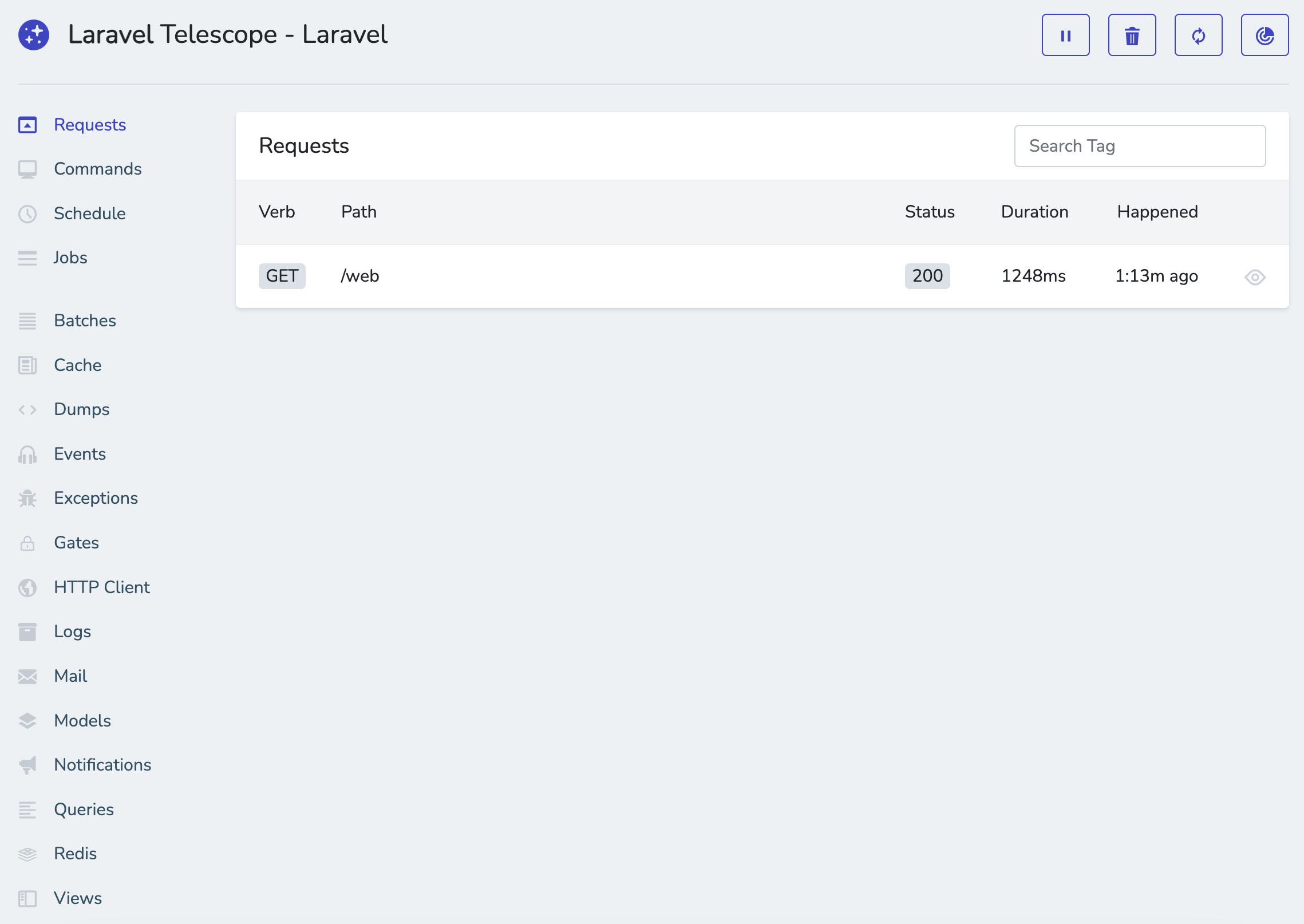This screenshot has height=924, width=1304.
Task: Click the Events headphones icon
Action: (27, 454)
